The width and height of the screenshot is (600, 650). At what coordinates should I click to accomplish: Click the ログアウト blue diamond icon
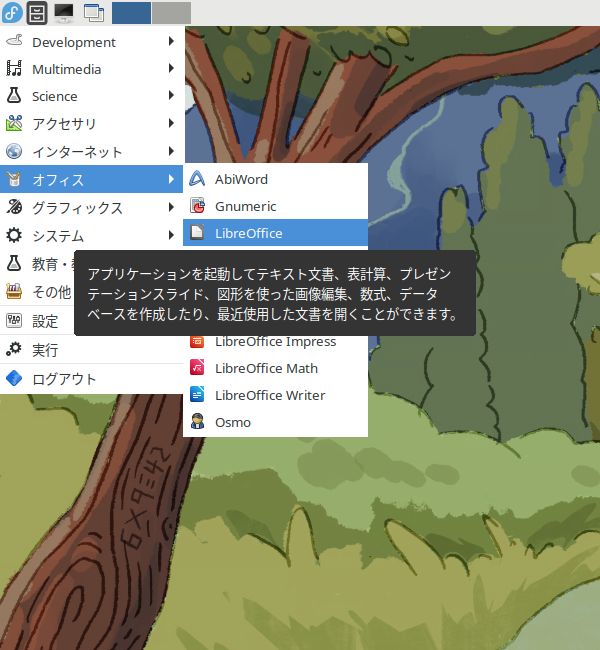point(14,378)
